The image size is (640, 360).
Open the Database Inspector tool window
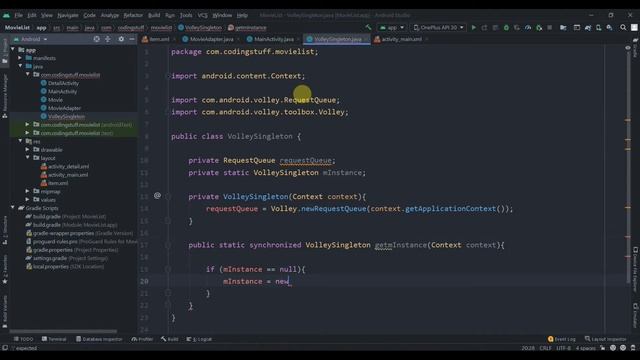point(99,339)
